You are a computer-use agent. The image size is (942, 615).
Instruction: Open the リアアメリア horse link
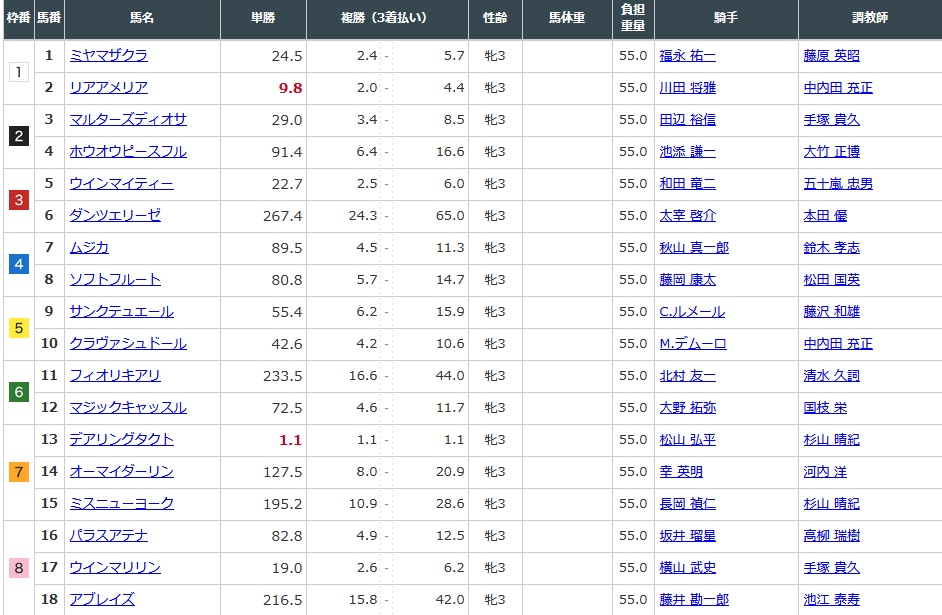click(x=108, y=88)
